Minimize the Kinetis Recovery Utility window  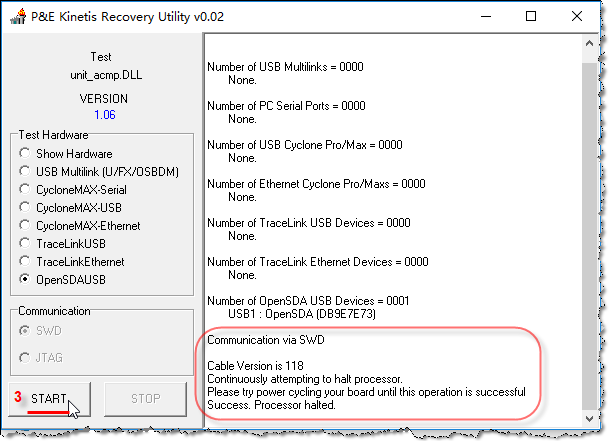(x=484, y=16)
